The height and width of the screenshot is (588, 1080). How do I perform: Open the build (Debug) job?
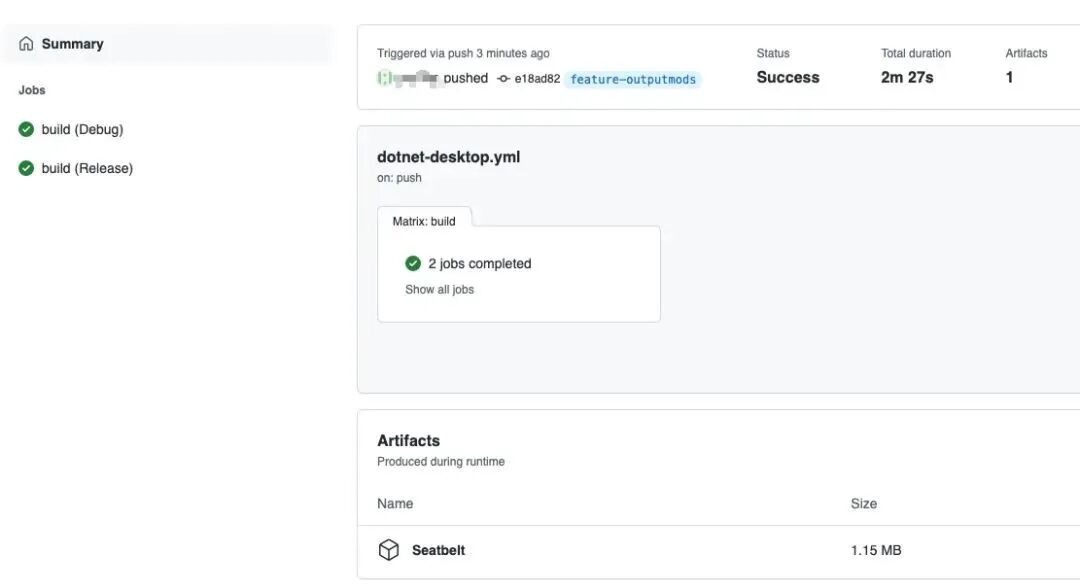pyautogui.click(x=82, y=129)
